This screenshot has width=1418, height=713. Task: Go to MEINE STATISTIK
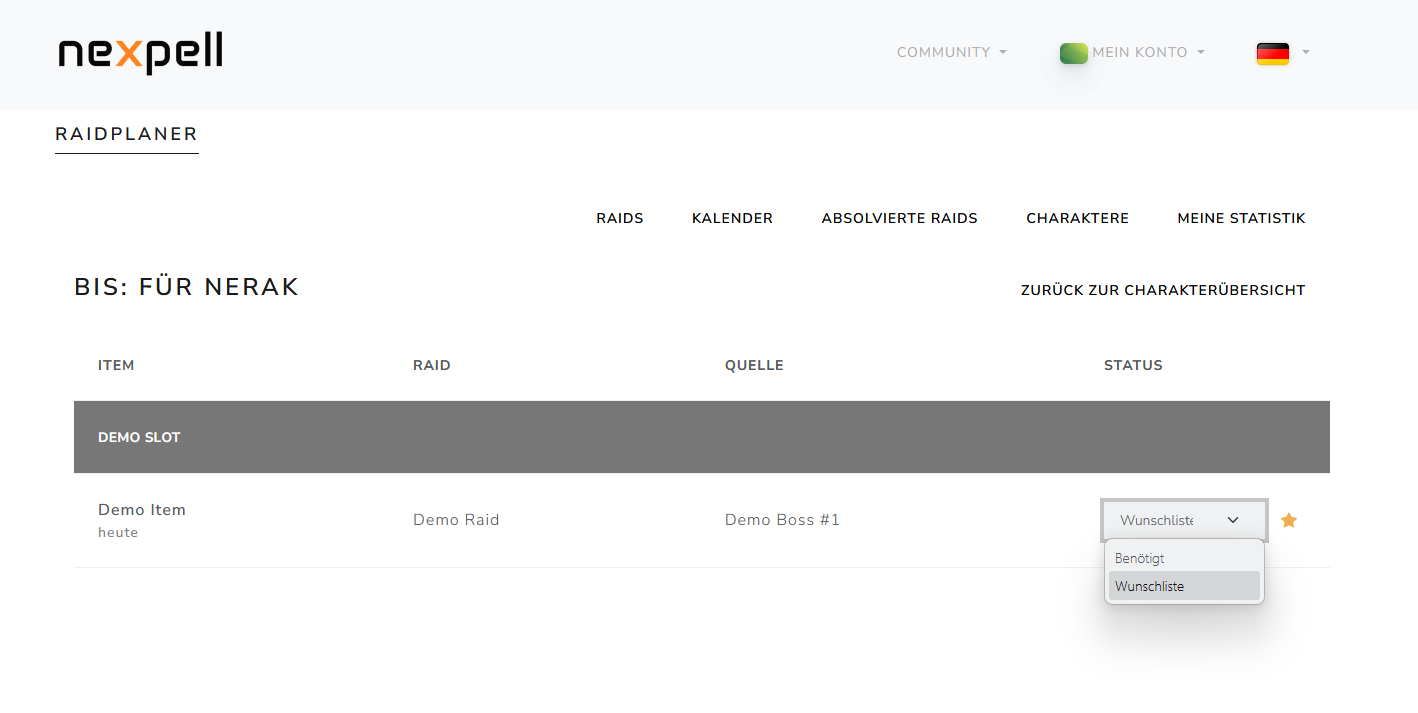pyautogui.click(x=1241, y=218)
